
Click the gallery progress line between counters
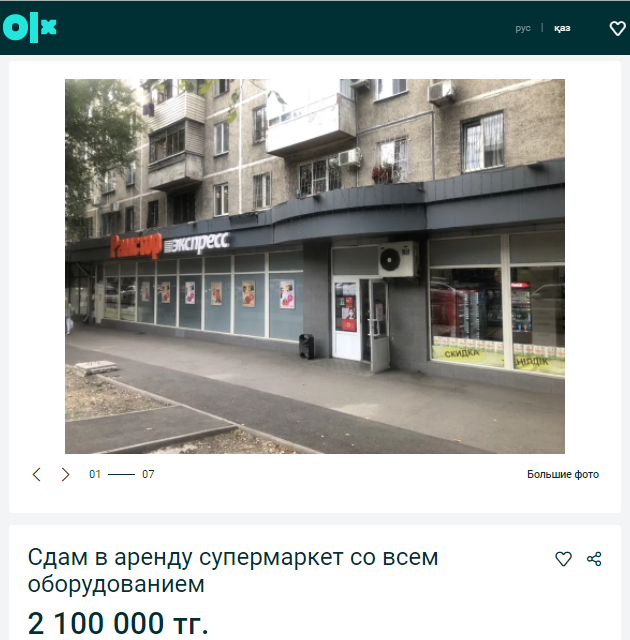(x=122, y=474)
